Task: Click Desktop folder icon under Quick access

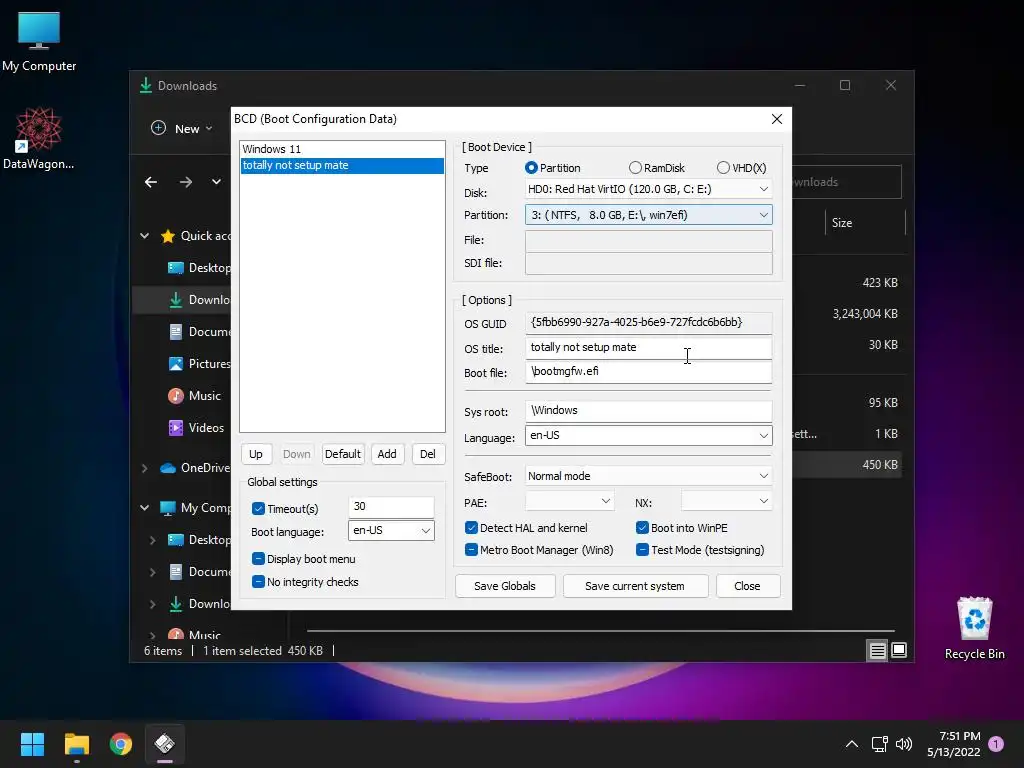Action: 176,268
